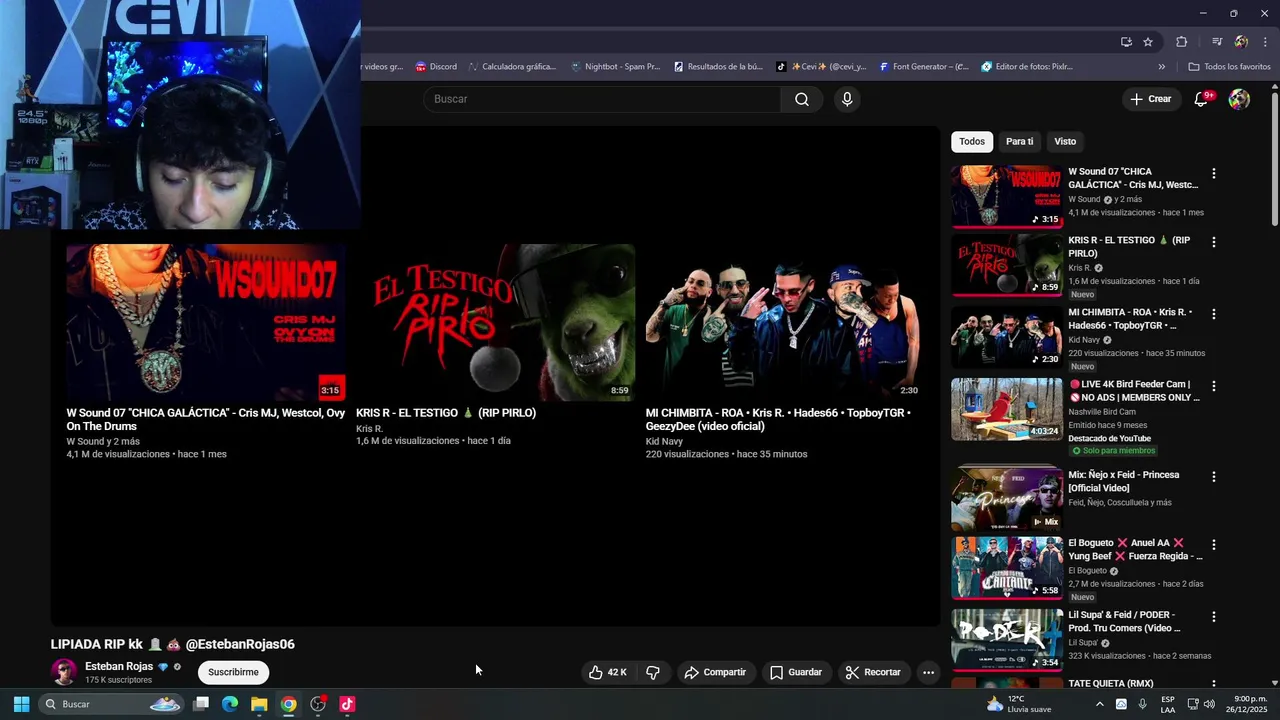Click the YouTube Buscar search field

pos(602,99)
